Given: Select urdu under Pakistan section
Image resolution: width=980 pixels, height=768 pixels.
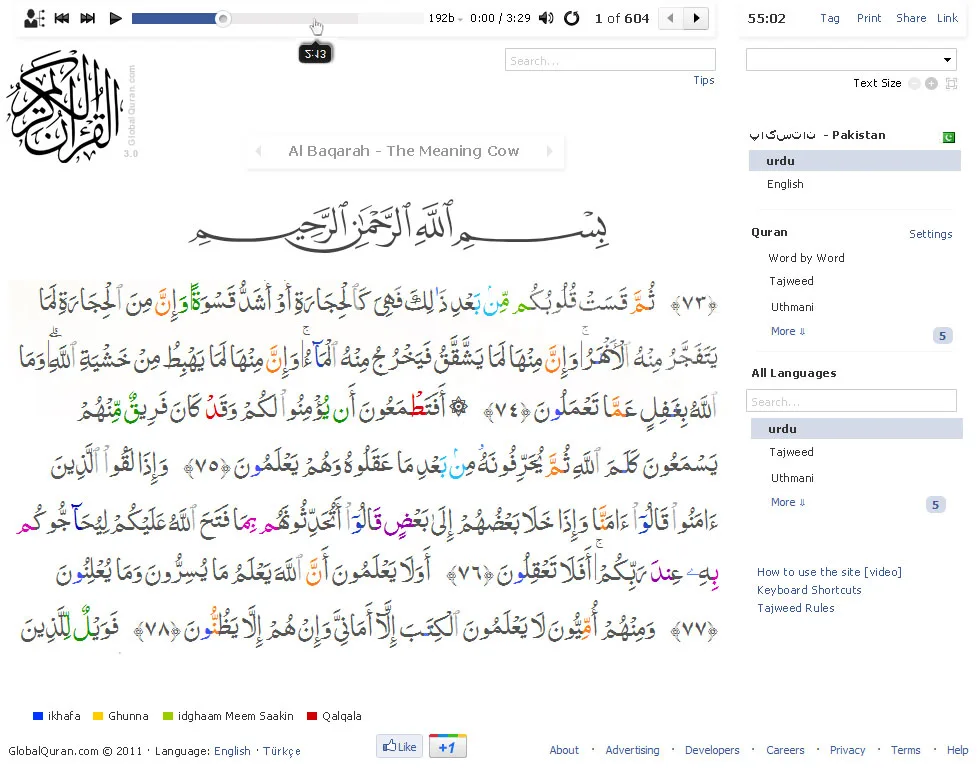Looking at the screenshot, I should point(854,161).
